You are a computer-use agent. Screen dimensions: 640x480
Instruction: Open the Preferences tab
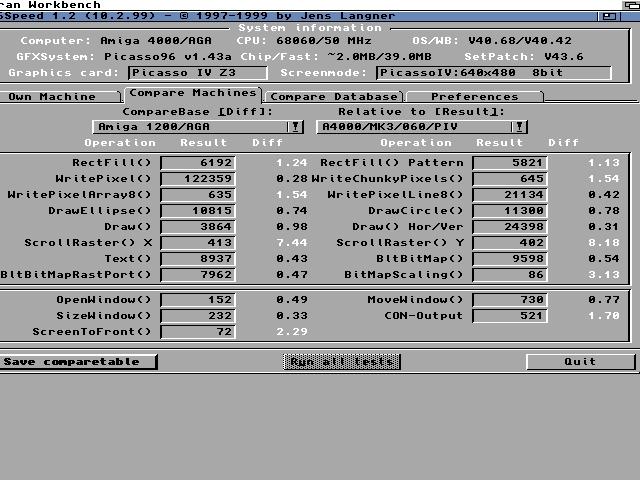click(x=475, y=97)
